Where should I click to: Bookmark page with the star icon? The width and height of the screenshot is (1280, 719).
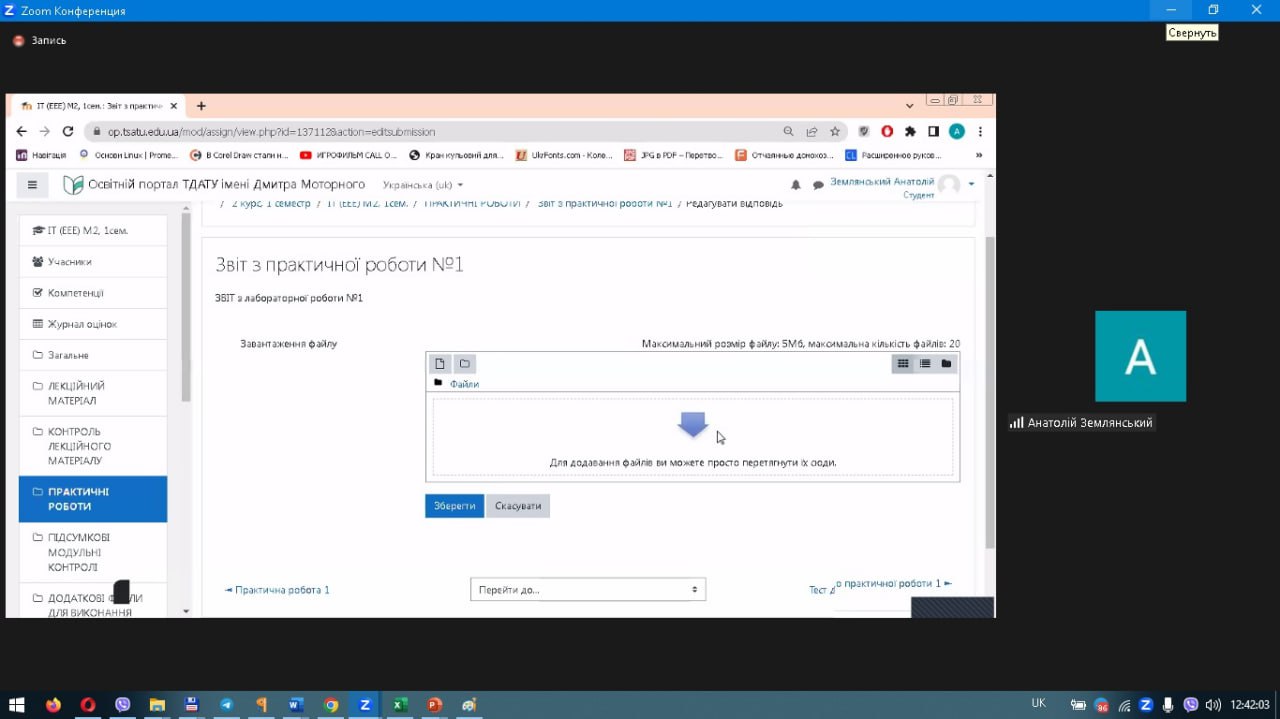coord(835,131)
